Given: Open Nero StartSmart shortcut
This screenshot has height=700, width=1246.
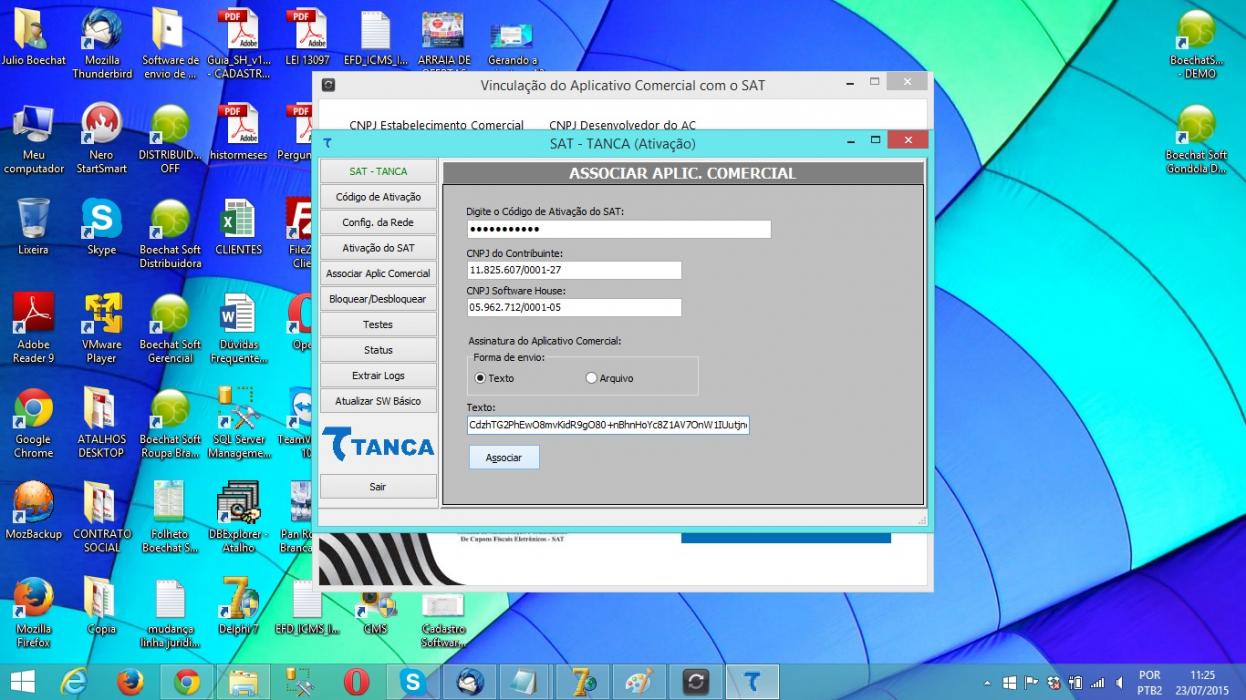Looking at the screenshot, I should pyautogui.click(x=102, y=139).
